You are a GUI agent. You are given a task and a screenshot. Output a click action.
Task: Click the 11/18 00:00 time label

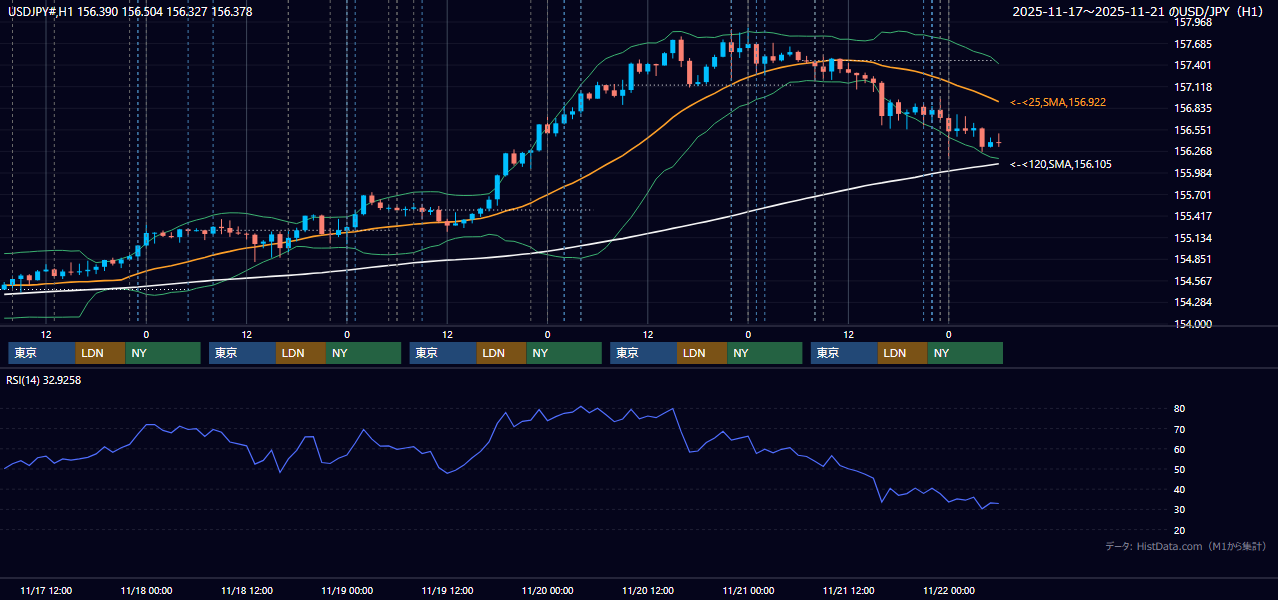point(146,590)
